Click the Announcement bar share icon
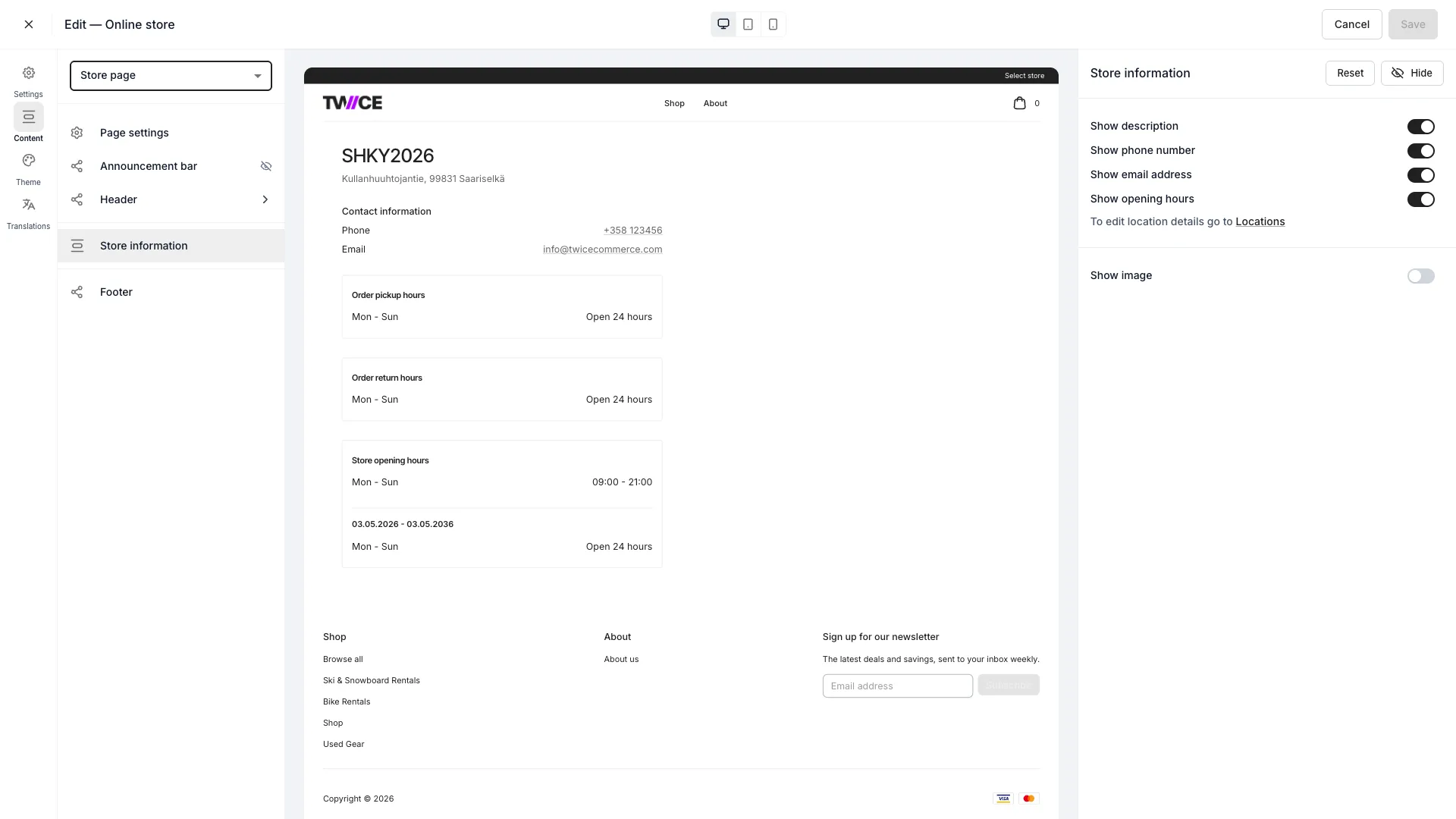The height and width of the screenshot is (819, 1456). coord(77,166)
